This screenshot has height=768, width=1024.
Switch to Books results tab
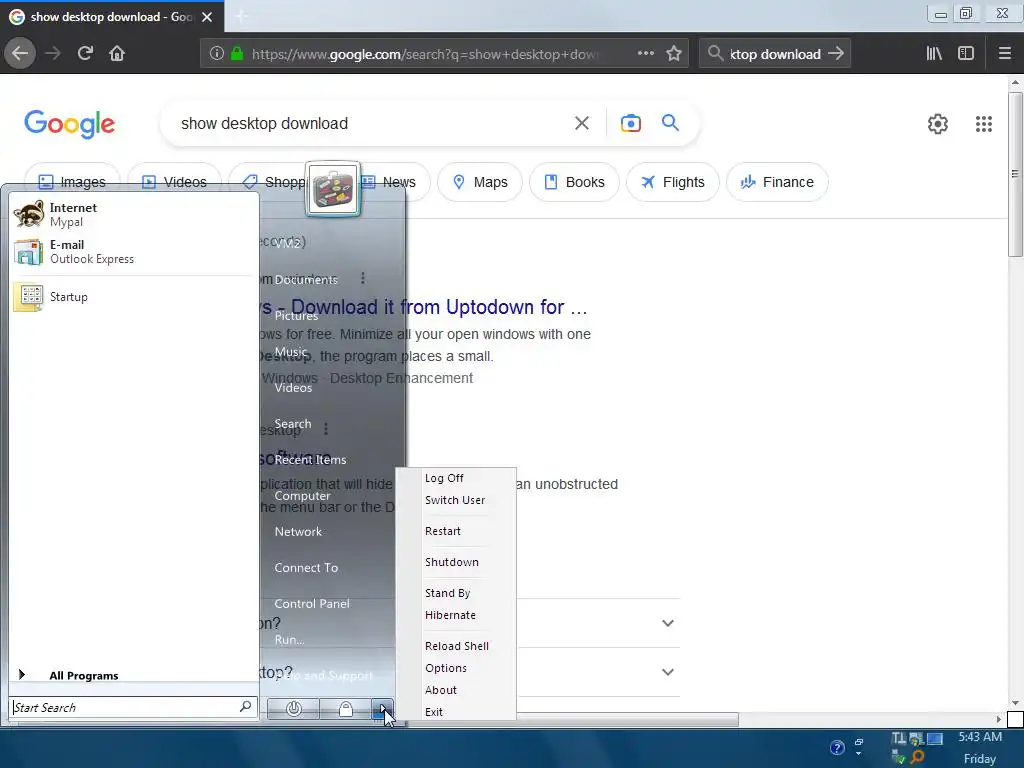pyautogui.click(x=574, y=182)
